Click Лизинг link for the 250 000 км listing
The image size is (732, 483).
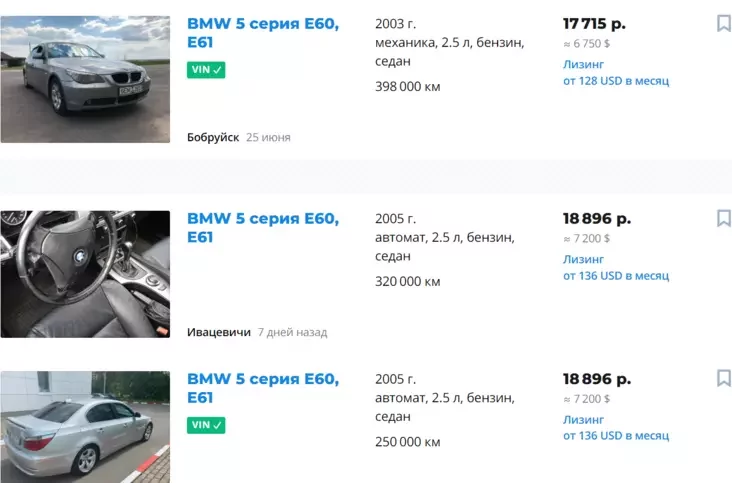coord(583,419)
